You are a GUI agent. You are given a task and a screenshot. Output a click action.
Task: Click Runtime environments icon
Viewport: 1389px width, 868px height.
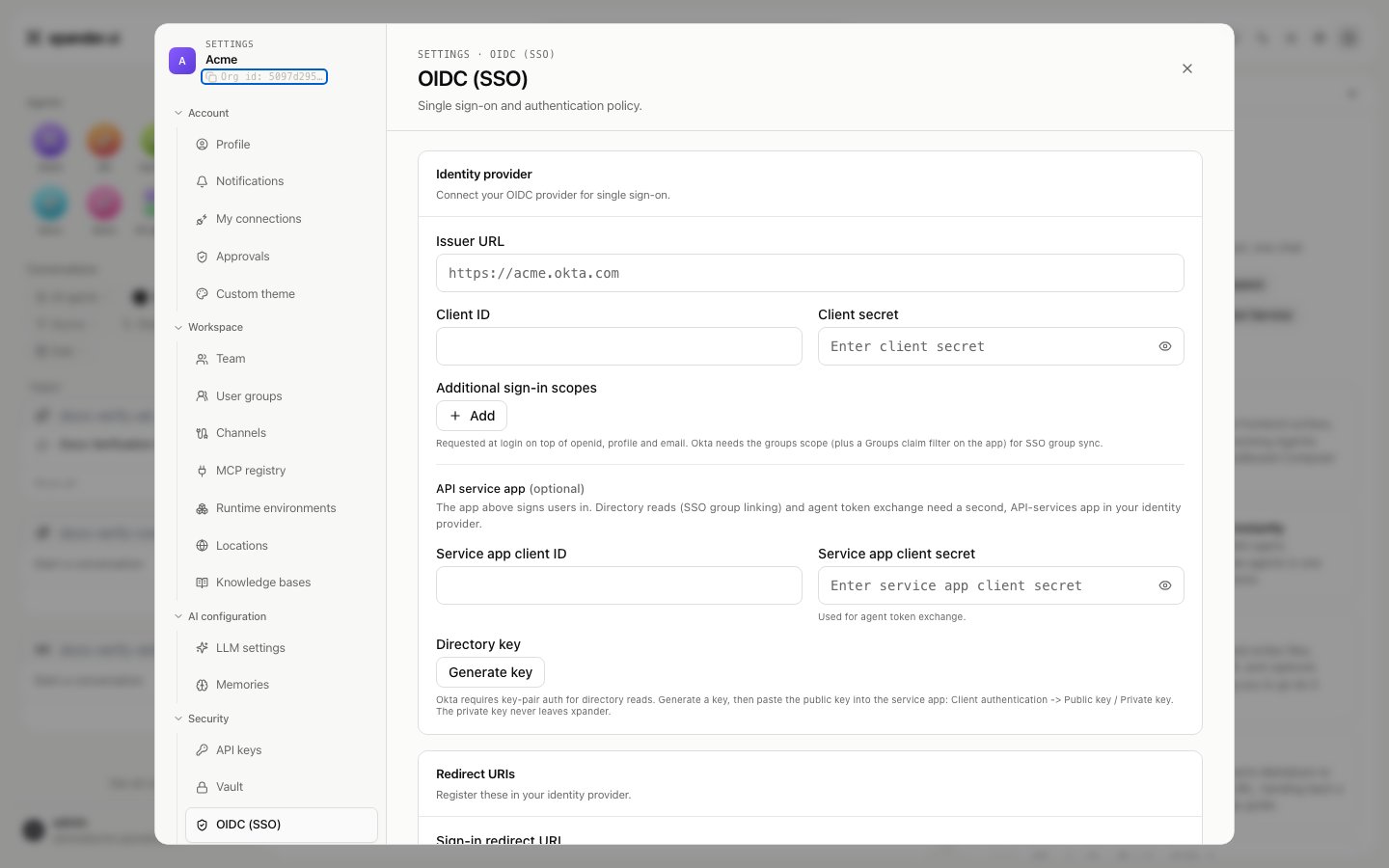coord(202,508)
